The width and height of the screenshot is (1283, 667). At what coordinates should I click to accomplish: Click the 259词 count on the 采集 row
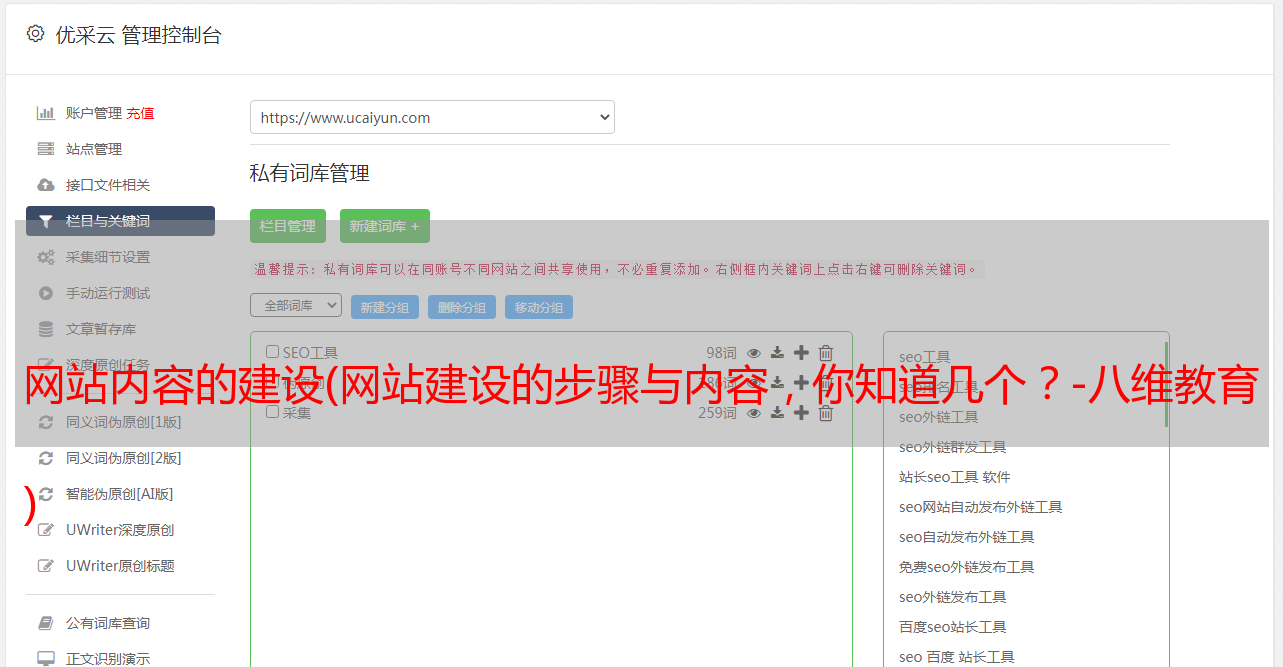click(717, 412)
